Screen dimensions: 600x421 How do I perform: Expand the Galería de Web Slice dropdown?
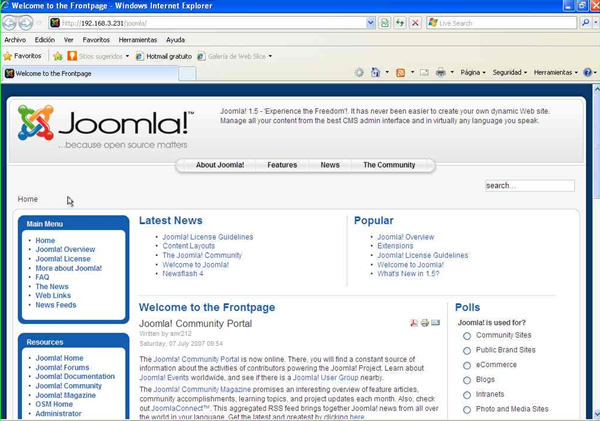270,56
